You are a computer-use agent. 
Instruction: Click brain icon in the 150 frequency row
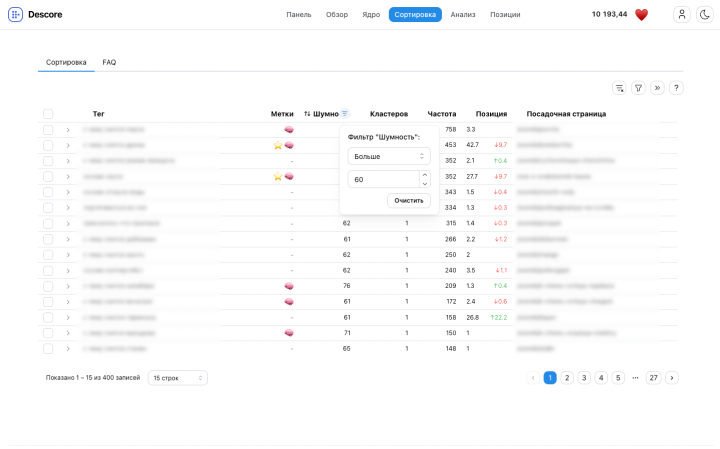click(289, 333)
